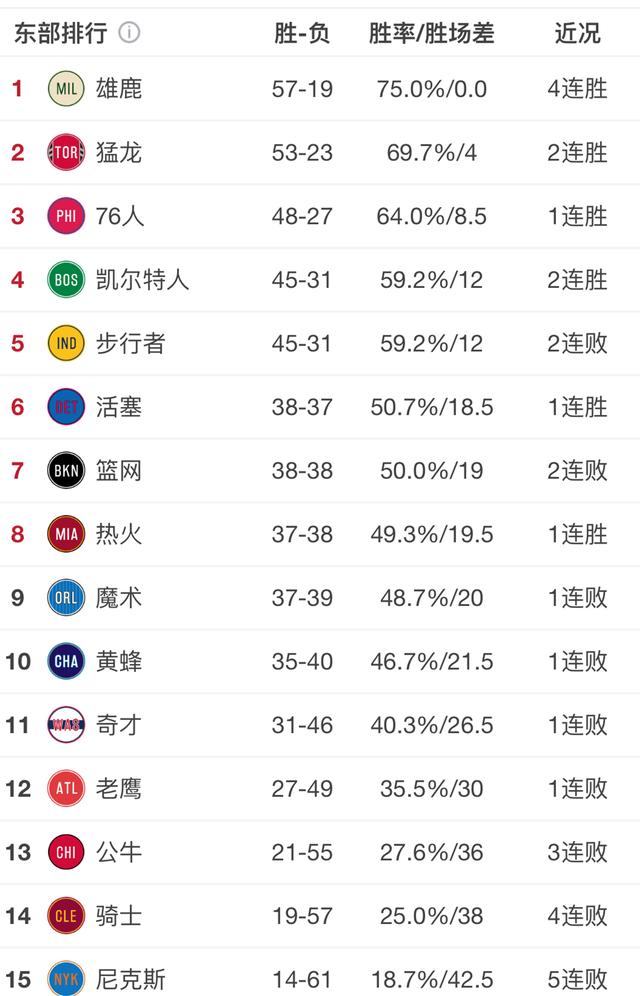
Task: Tap the CHI Bulls team logo
Action: (x=66, y=852)
